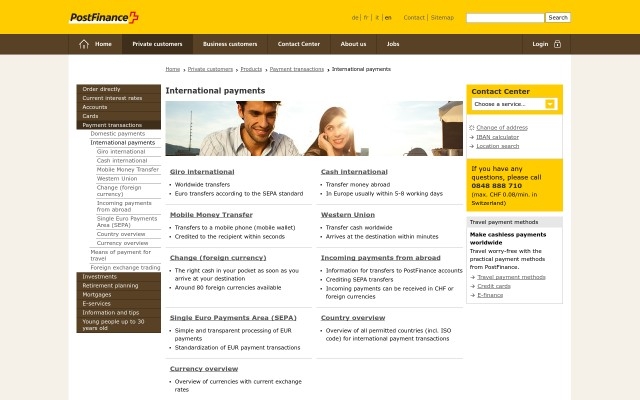Click the Login padlock icon
This screenshot has height=400, width=640.
point(557,44)
